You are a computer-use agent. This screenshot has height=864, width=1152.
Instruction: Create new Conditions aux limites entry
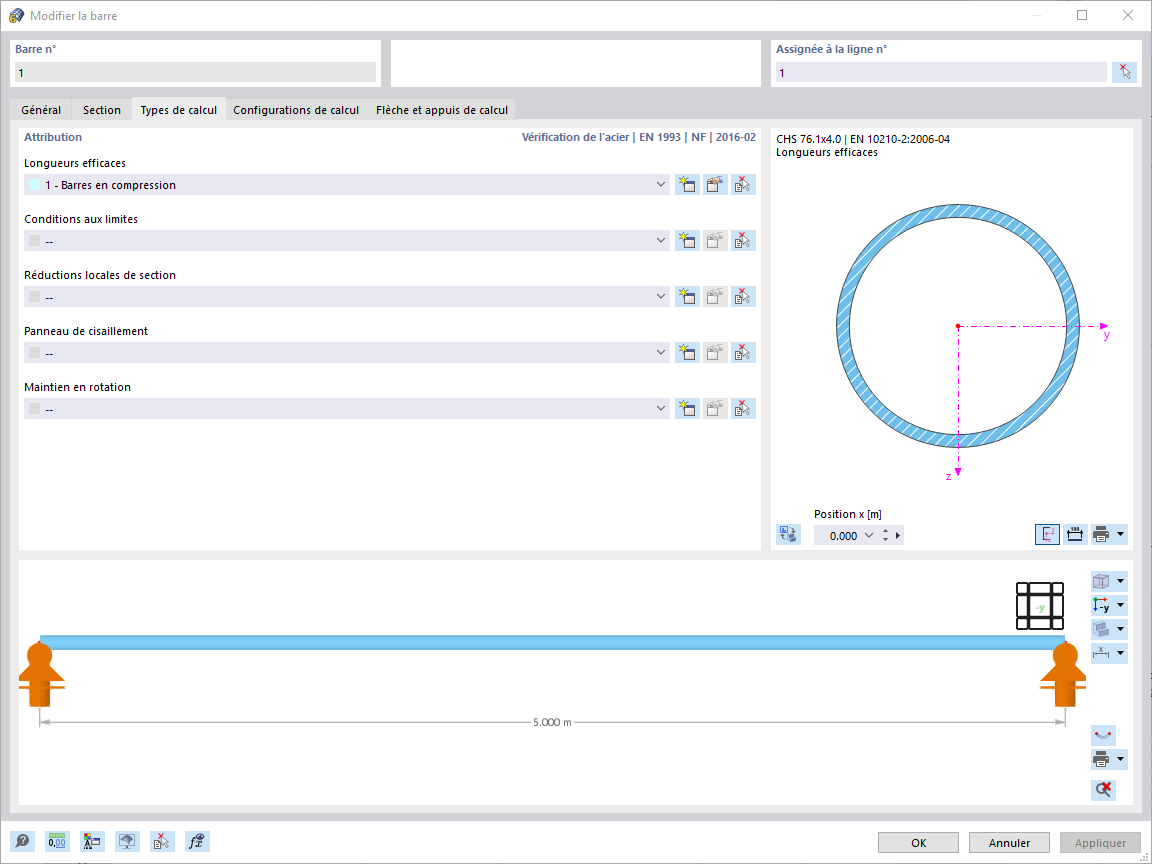(x=687, y=240)
